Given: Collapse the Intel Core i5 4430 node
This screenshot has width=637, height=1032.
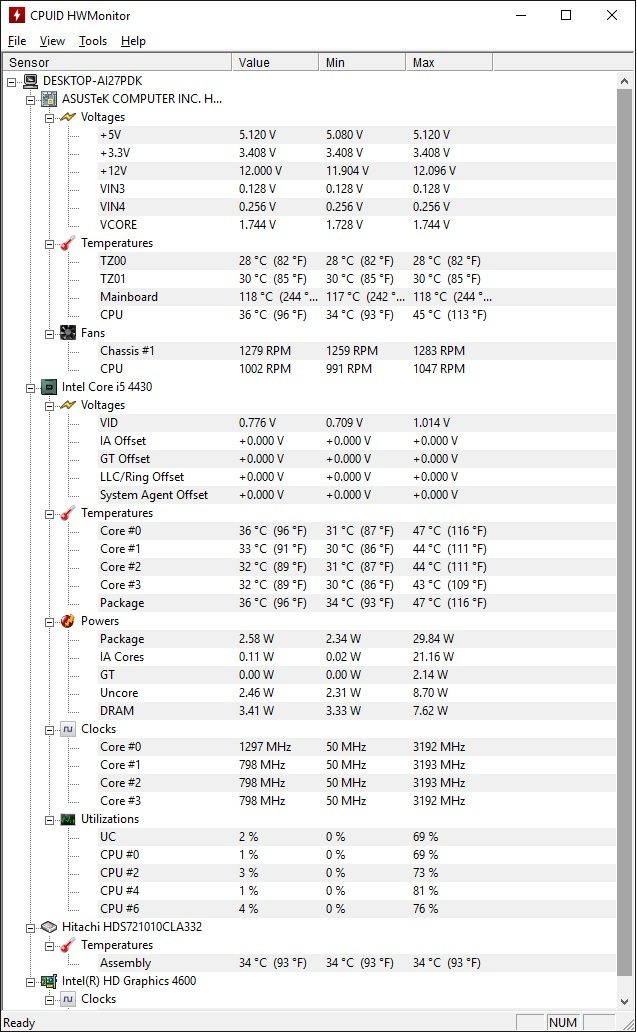Looking at the screenshot, I should [30, 388].
